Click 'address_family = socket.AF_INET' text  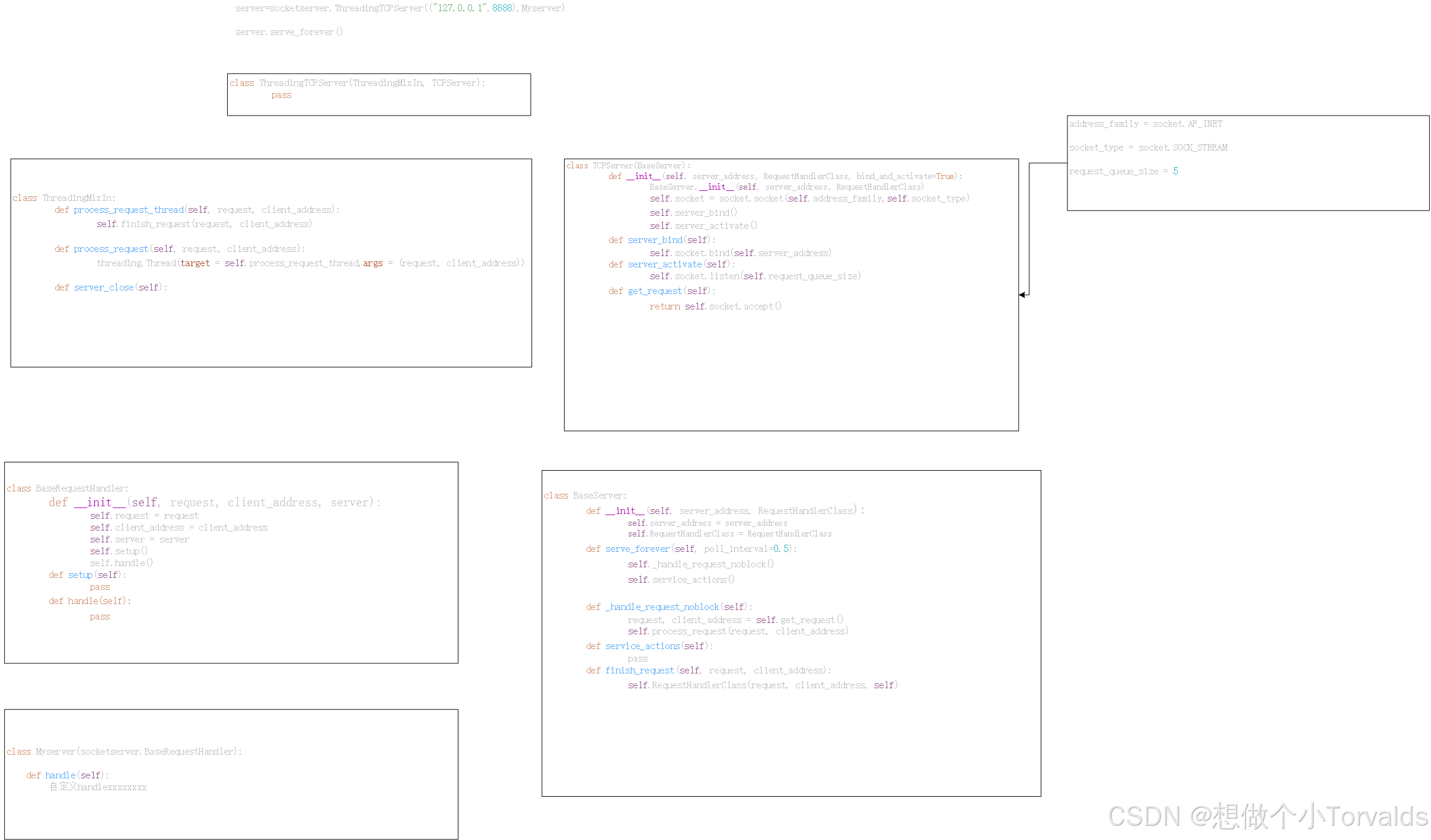click(1145, 124)
